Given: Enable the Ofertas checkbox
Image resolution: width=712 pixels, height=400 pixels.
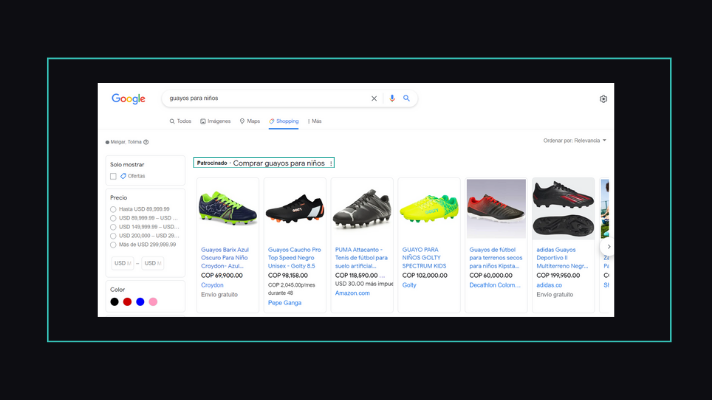Looking at the screenshot, I should (113, 176).
